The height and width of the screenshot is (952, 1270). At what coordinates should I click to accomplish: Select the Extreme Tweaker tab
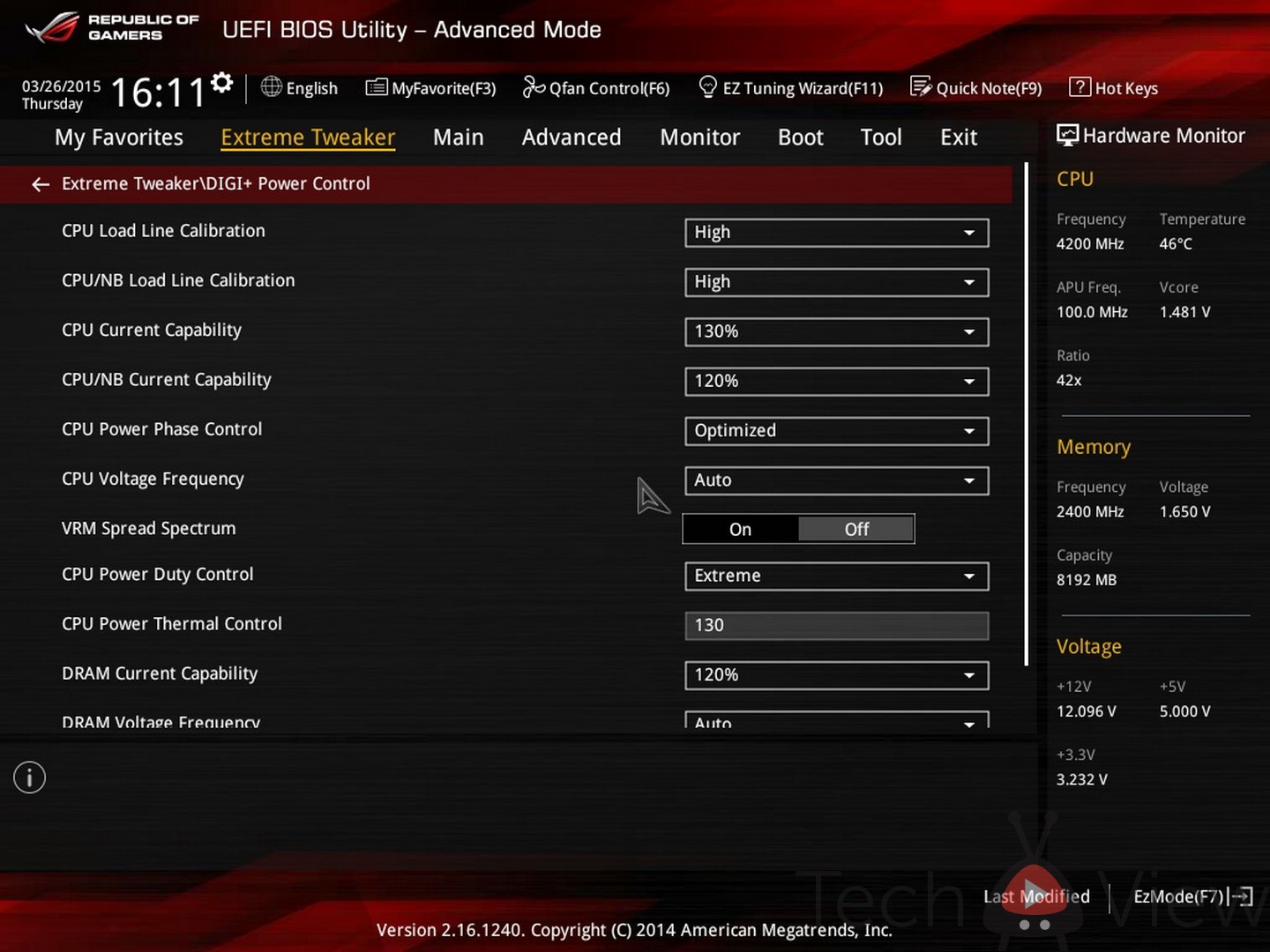(308, 138)
